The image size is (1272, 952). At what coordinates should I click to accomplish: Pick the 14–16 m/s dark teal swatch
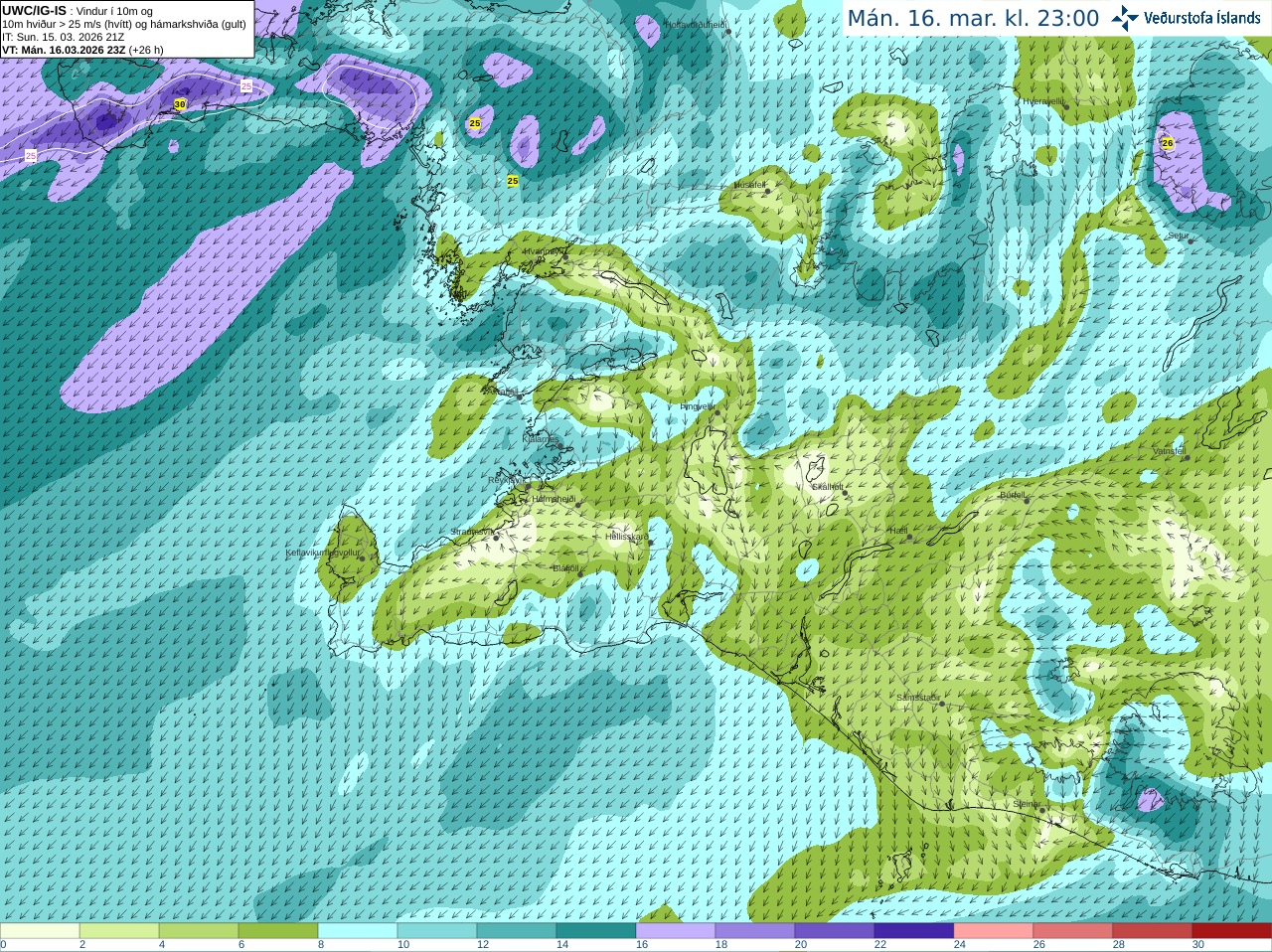pyautogui.click(x=596, y=931)
